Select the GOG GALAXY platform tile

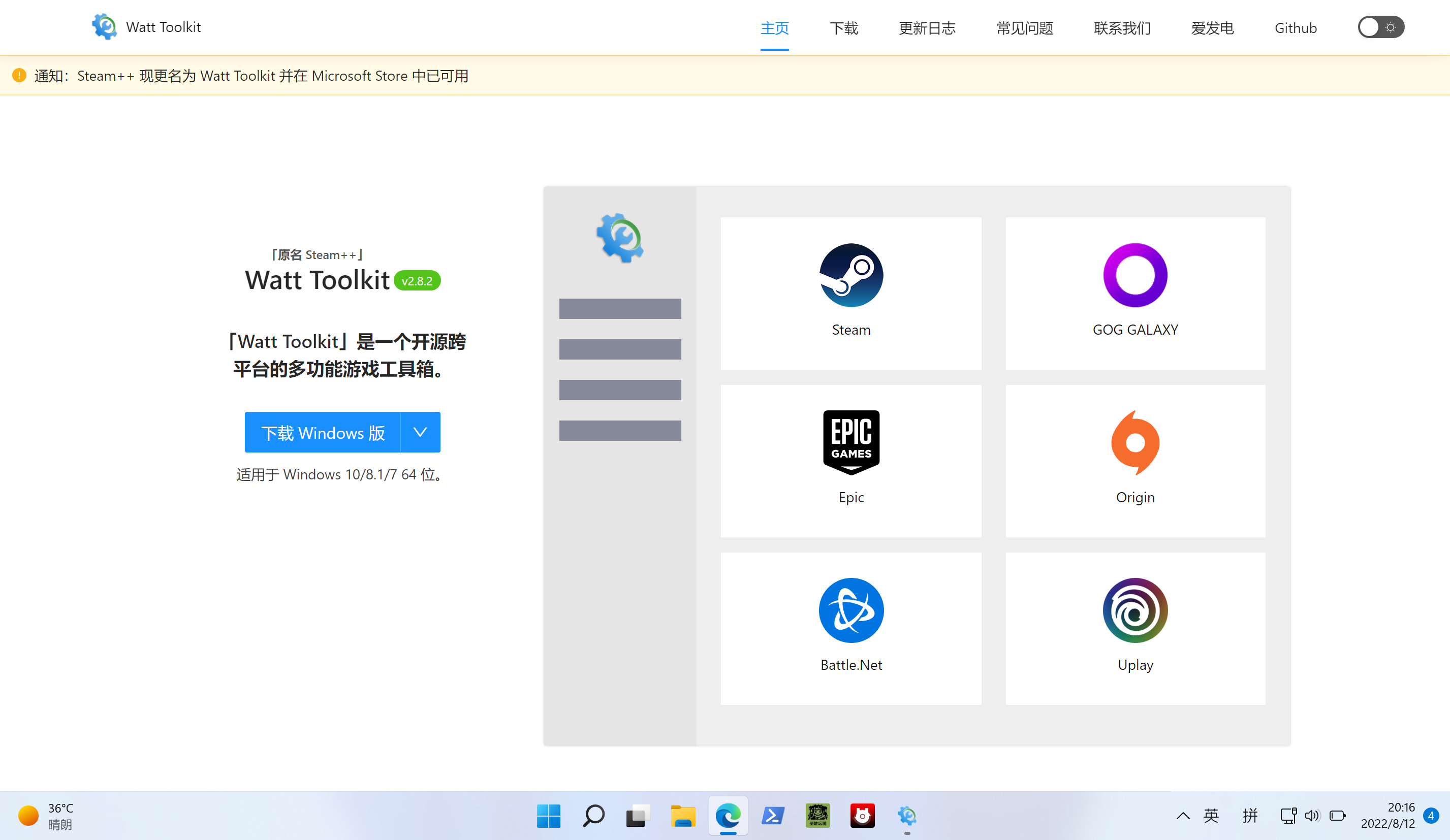[1134, 295]
